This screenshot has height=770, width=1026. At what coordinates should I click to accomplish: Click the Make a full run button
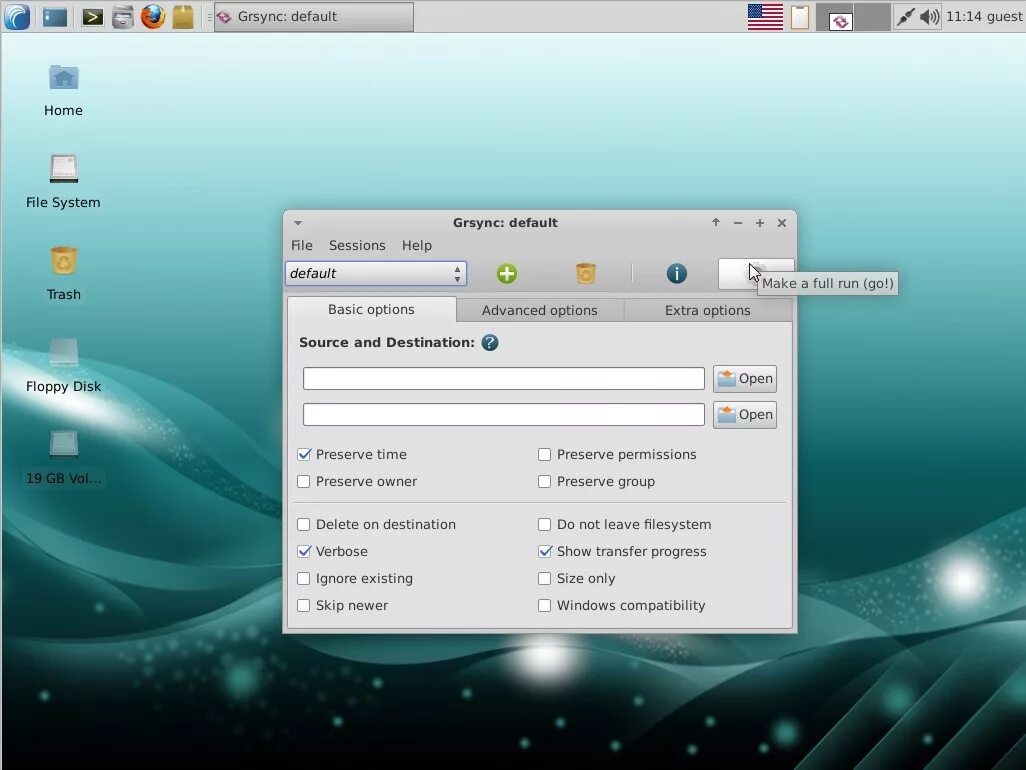[756, 273]
